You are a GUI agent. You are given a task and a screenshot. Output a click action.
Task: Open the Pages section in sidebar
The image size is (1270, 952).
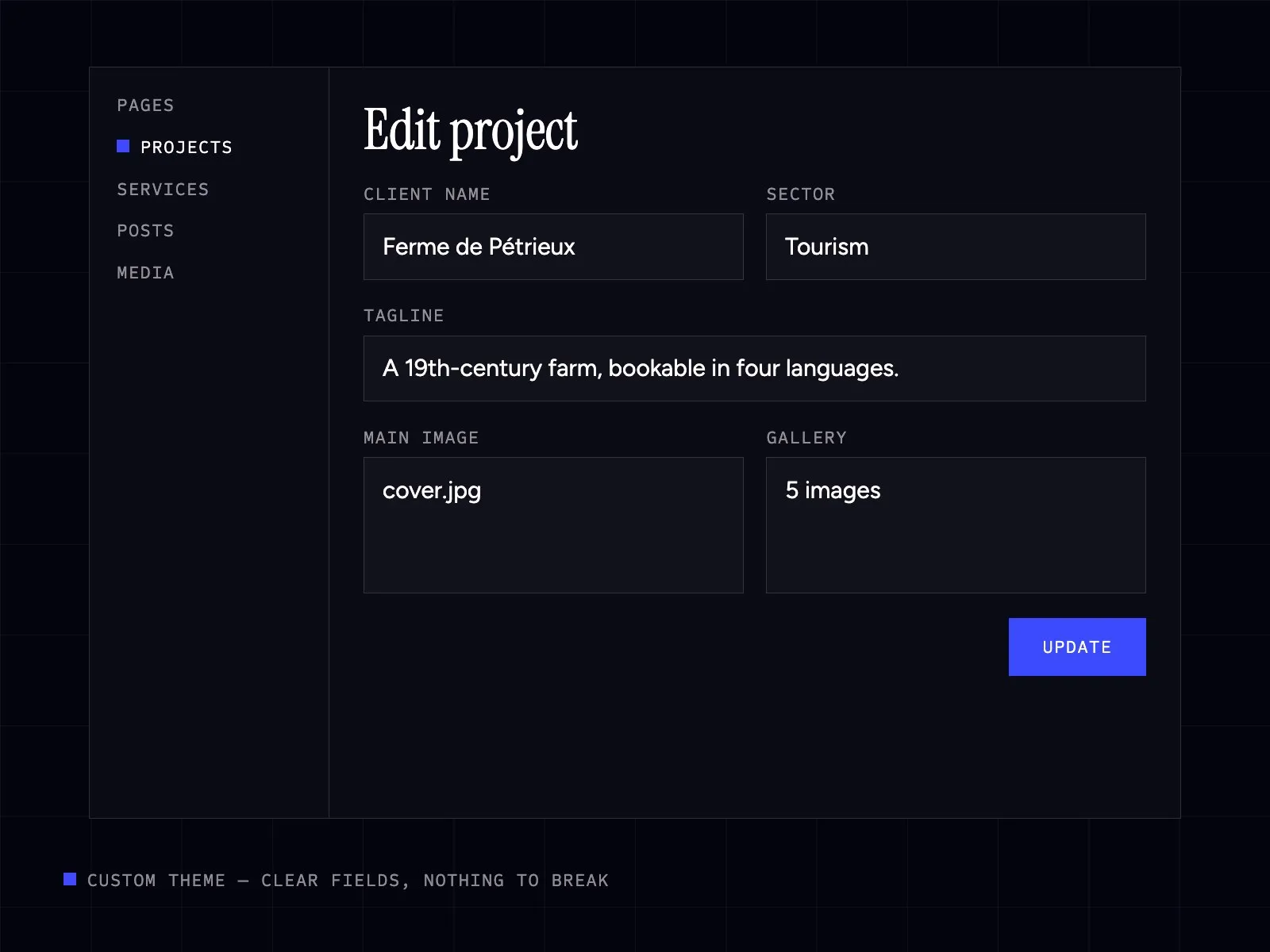[x=145, y=106]
